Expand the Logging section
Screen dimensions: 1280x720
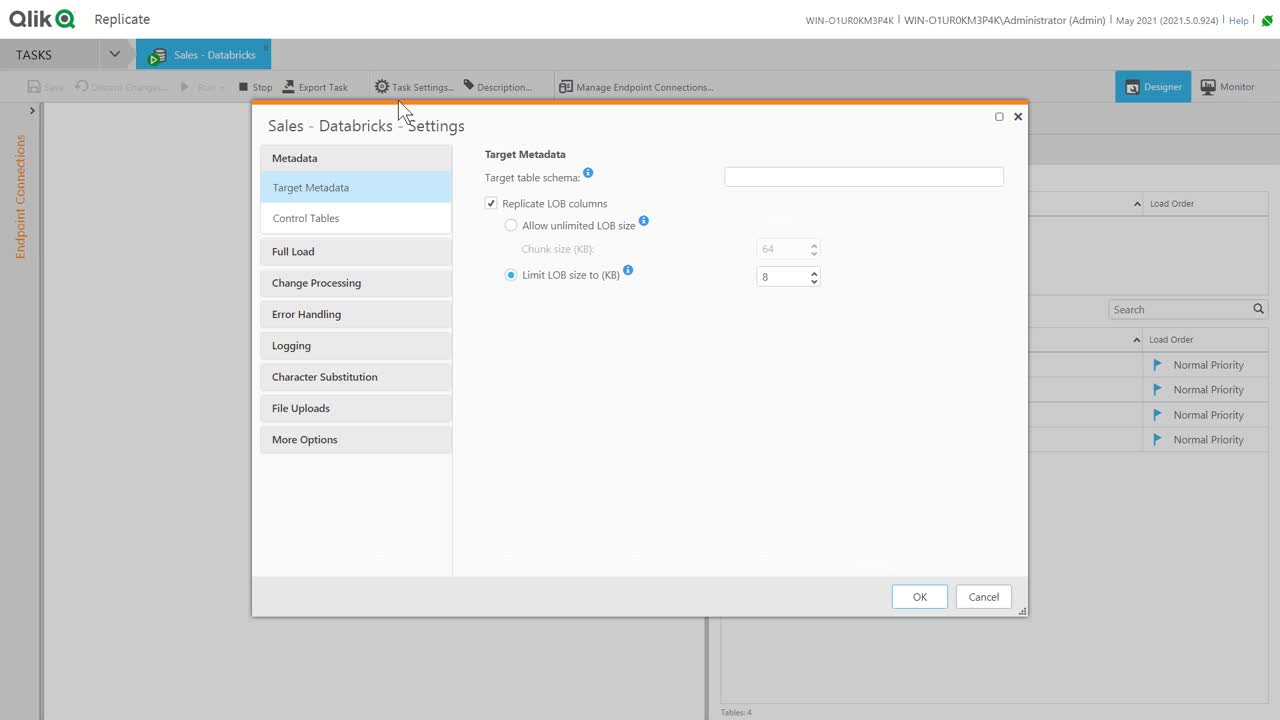coord(356,346)
